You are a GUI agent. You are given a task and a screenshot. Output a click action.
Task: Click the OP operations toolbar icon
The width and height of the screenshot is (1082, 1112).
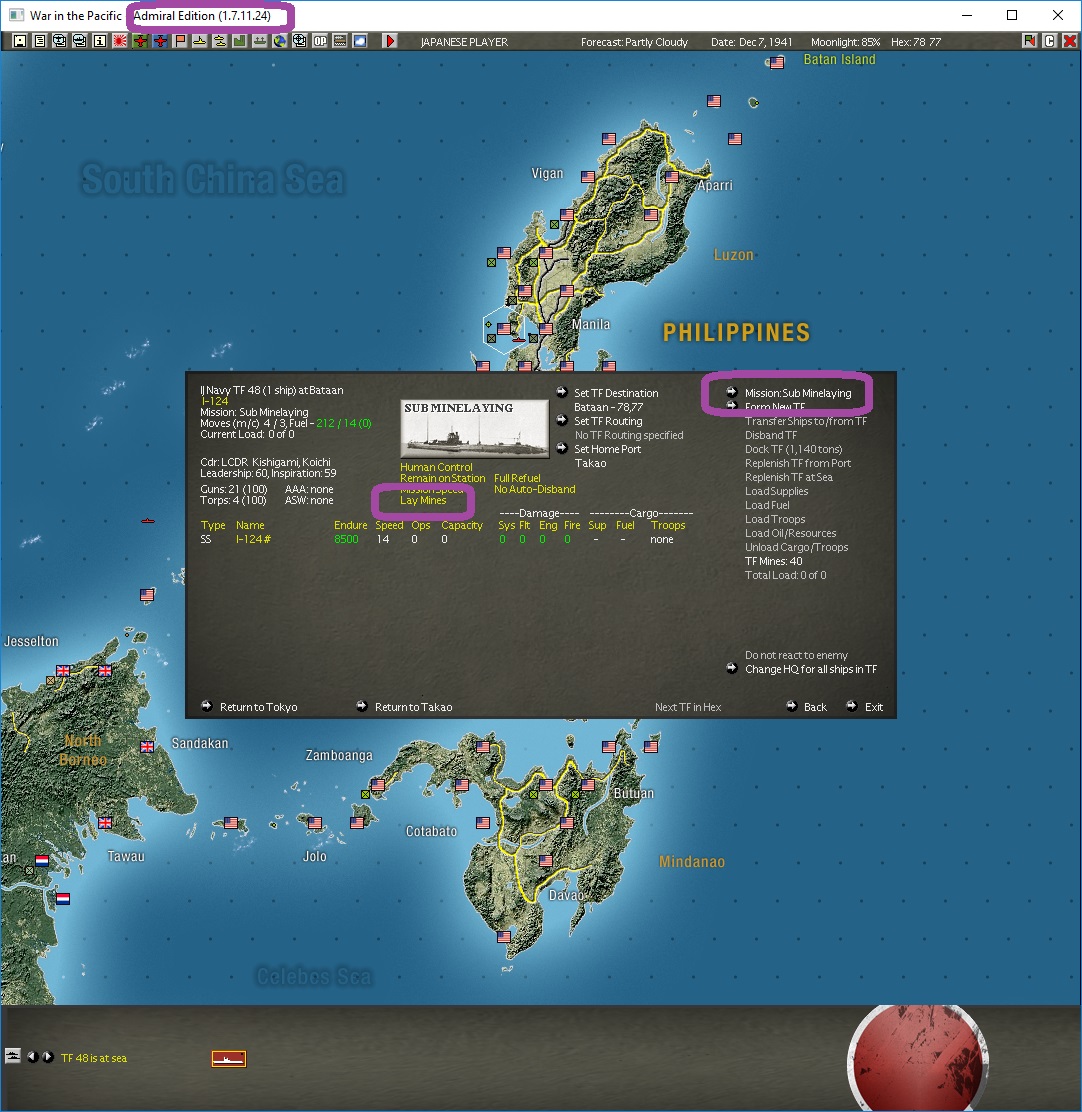pyautogui.click(x=320, y=41)
